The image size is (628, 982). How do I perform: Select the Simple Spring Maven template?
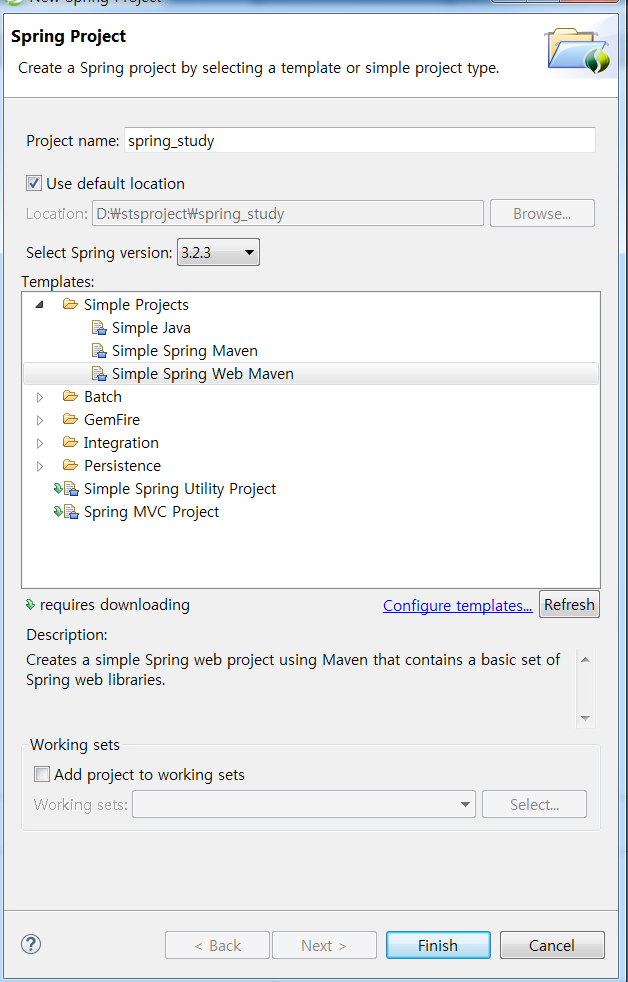185,351
